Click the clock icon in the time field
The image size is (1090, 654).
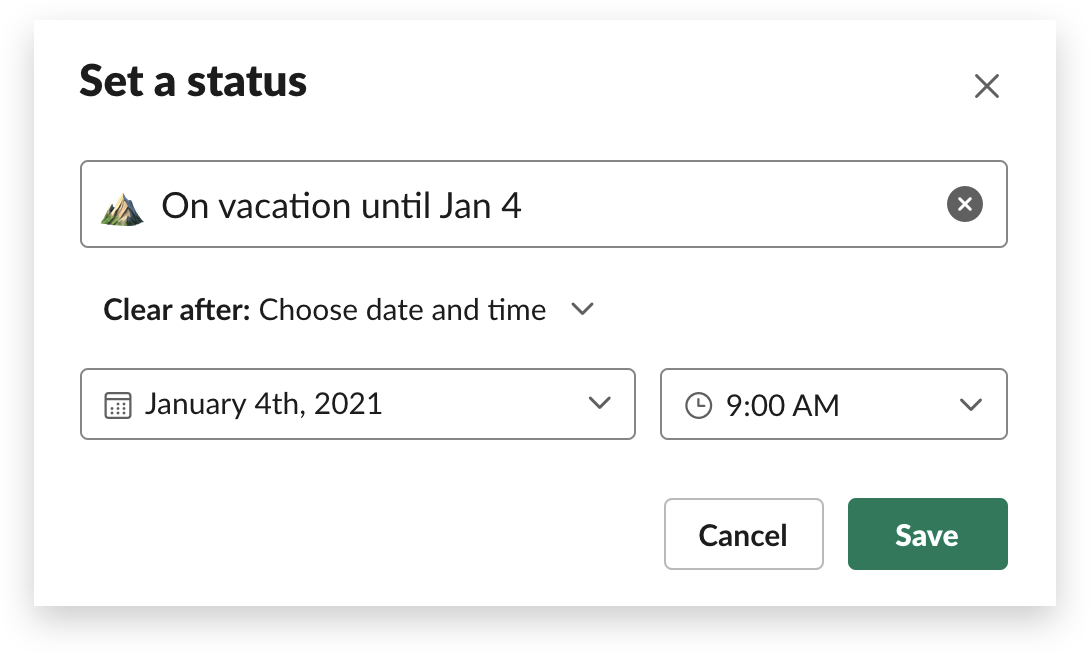tap(698, 405)
